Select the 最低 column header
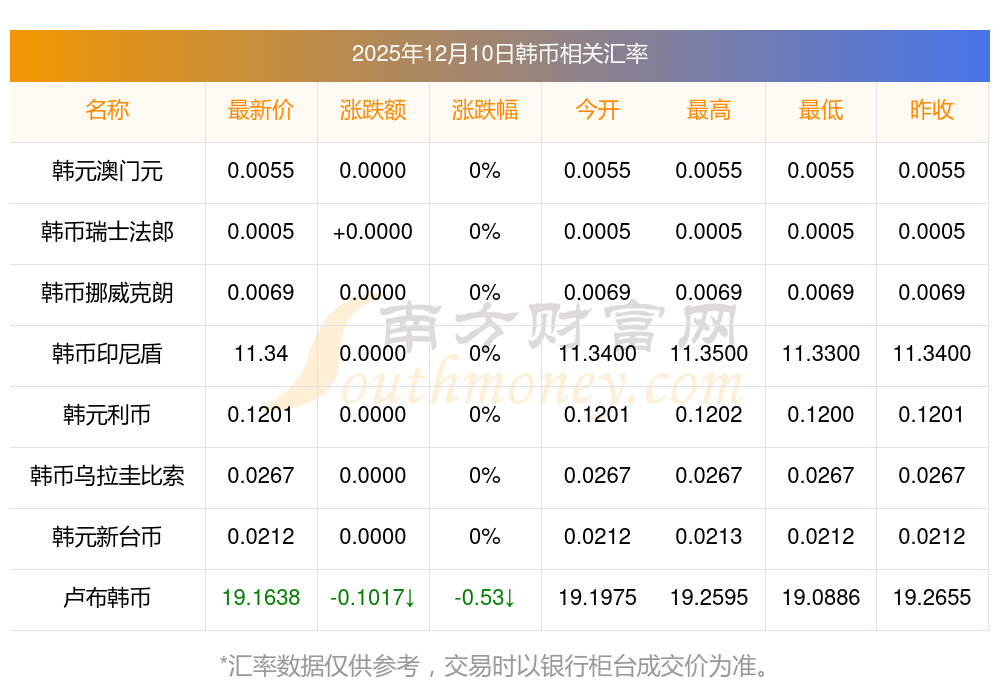Screen dimensions: 1000x697 coord(821,110)
